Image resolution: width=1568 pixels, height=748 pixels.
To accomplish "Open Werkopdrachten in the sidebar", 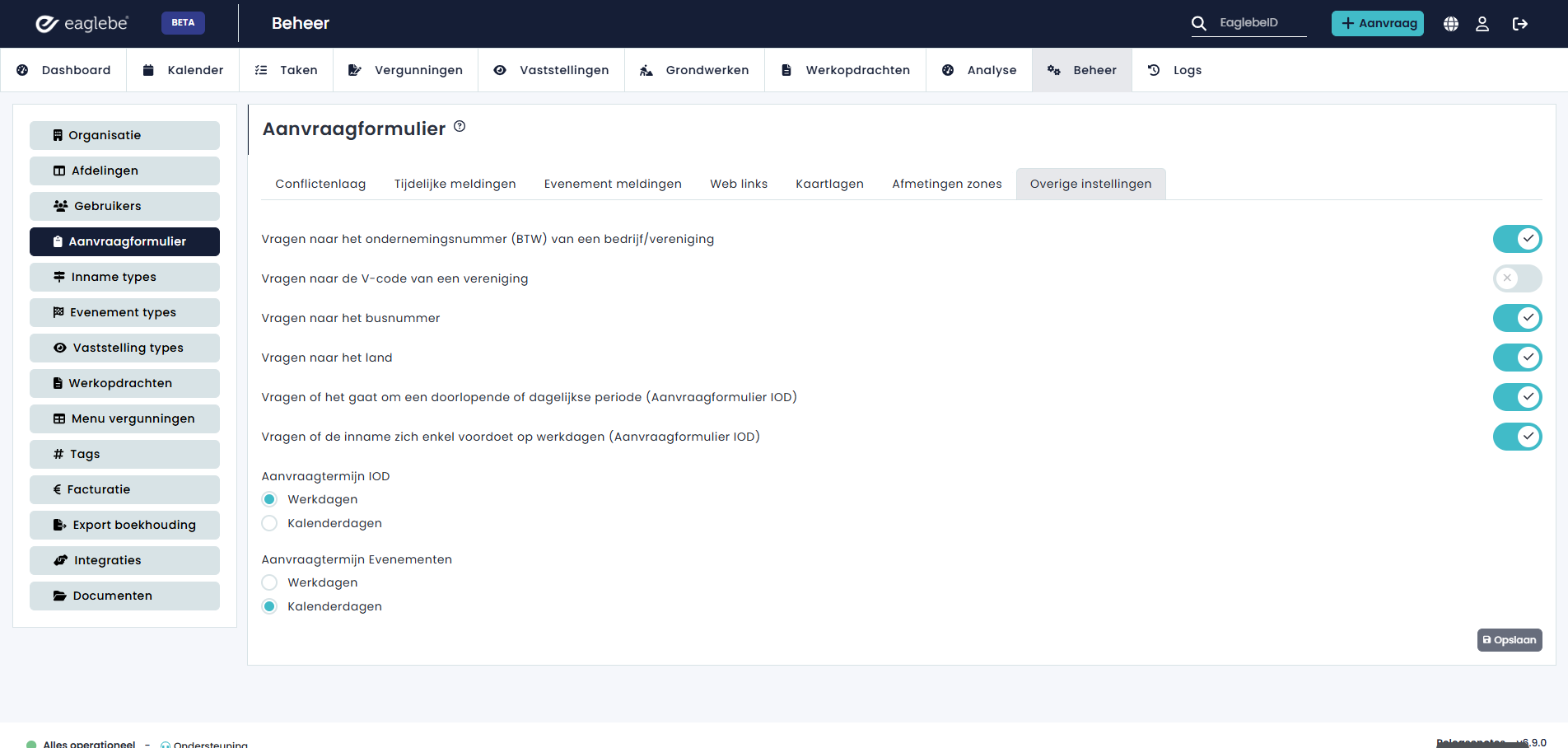I will (x=124, y=383).
